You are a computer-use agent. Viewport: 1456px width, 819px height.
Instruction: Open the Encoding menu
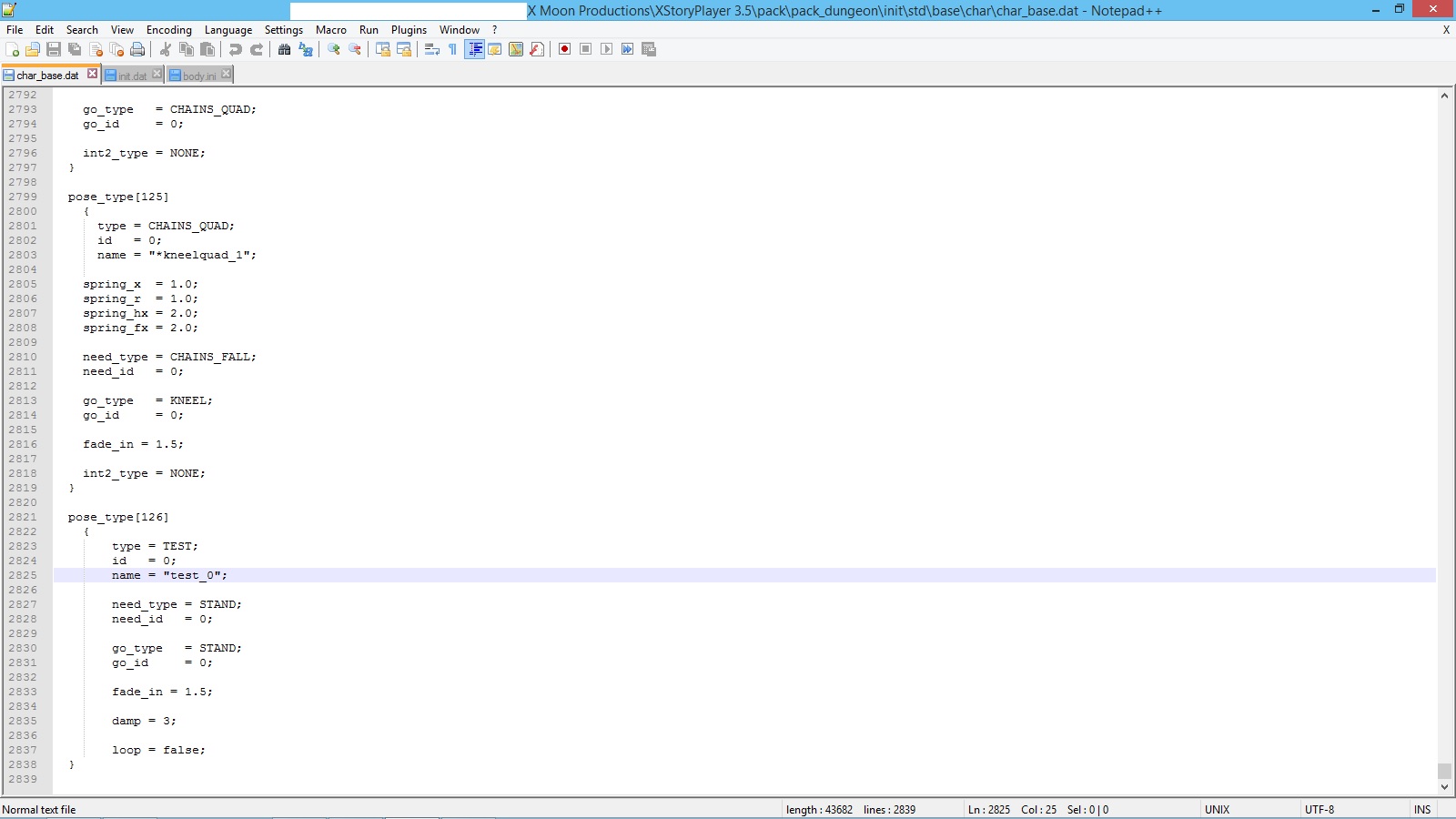tap(169, 30)
